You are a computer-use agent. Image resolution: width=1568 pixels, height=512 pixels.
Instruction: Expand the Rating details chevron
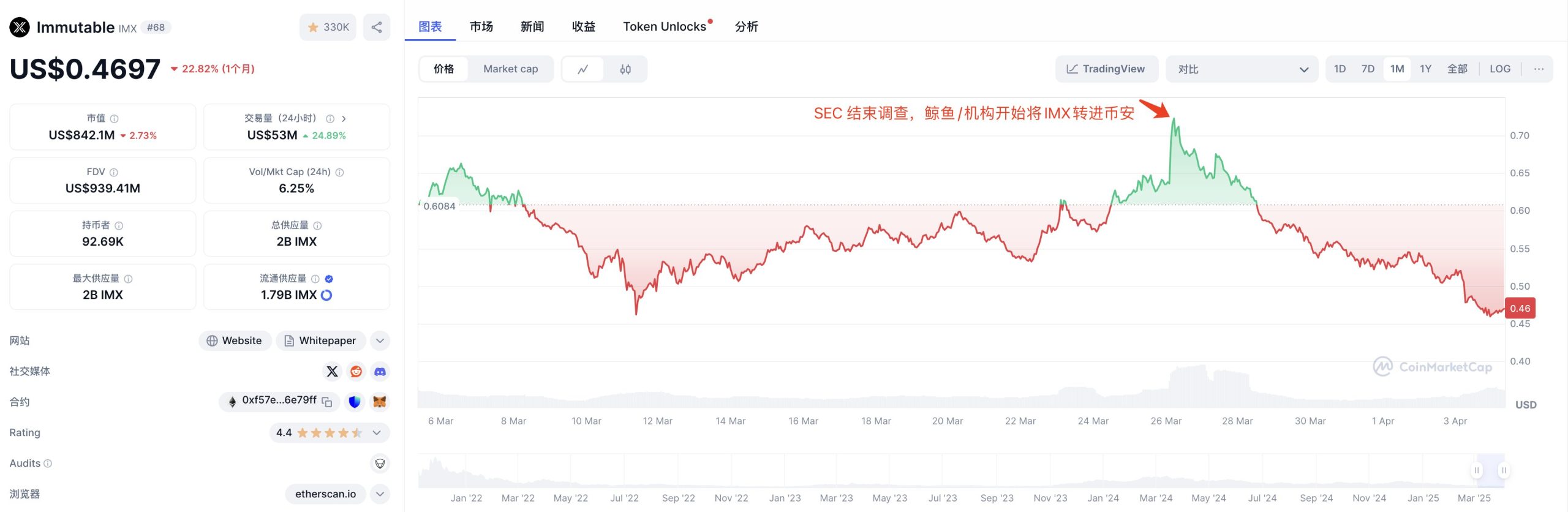(377, 432)
